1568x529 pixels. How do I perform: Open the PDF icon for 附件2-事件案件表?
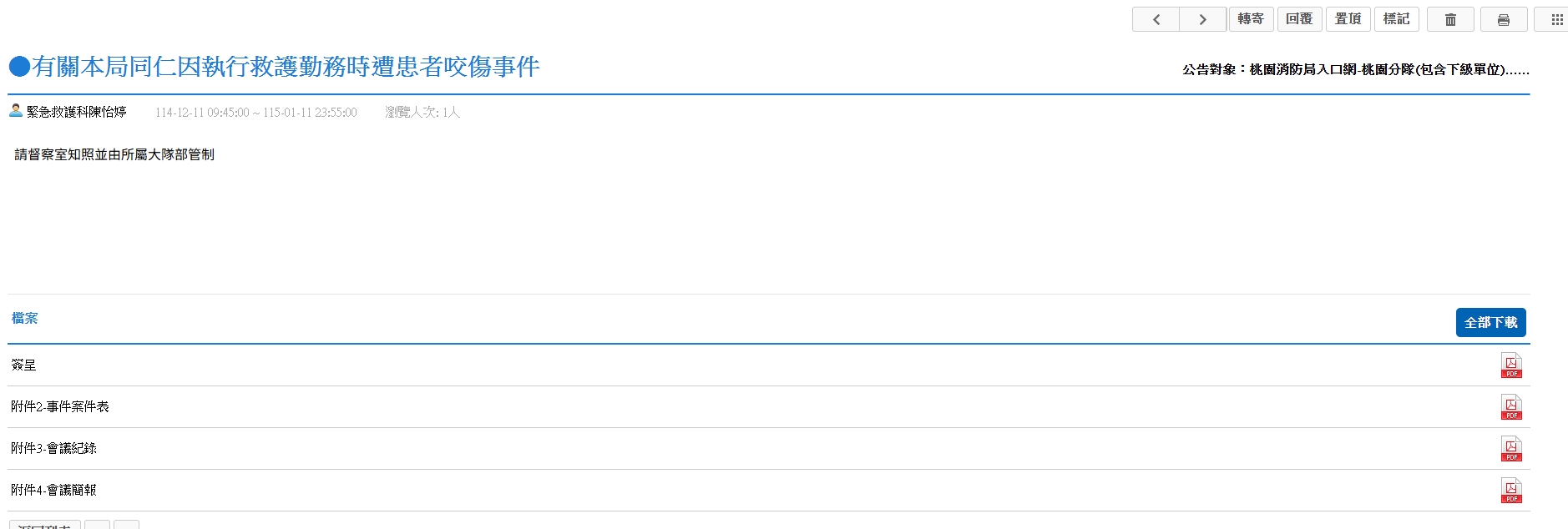(x=1511, y=407)
